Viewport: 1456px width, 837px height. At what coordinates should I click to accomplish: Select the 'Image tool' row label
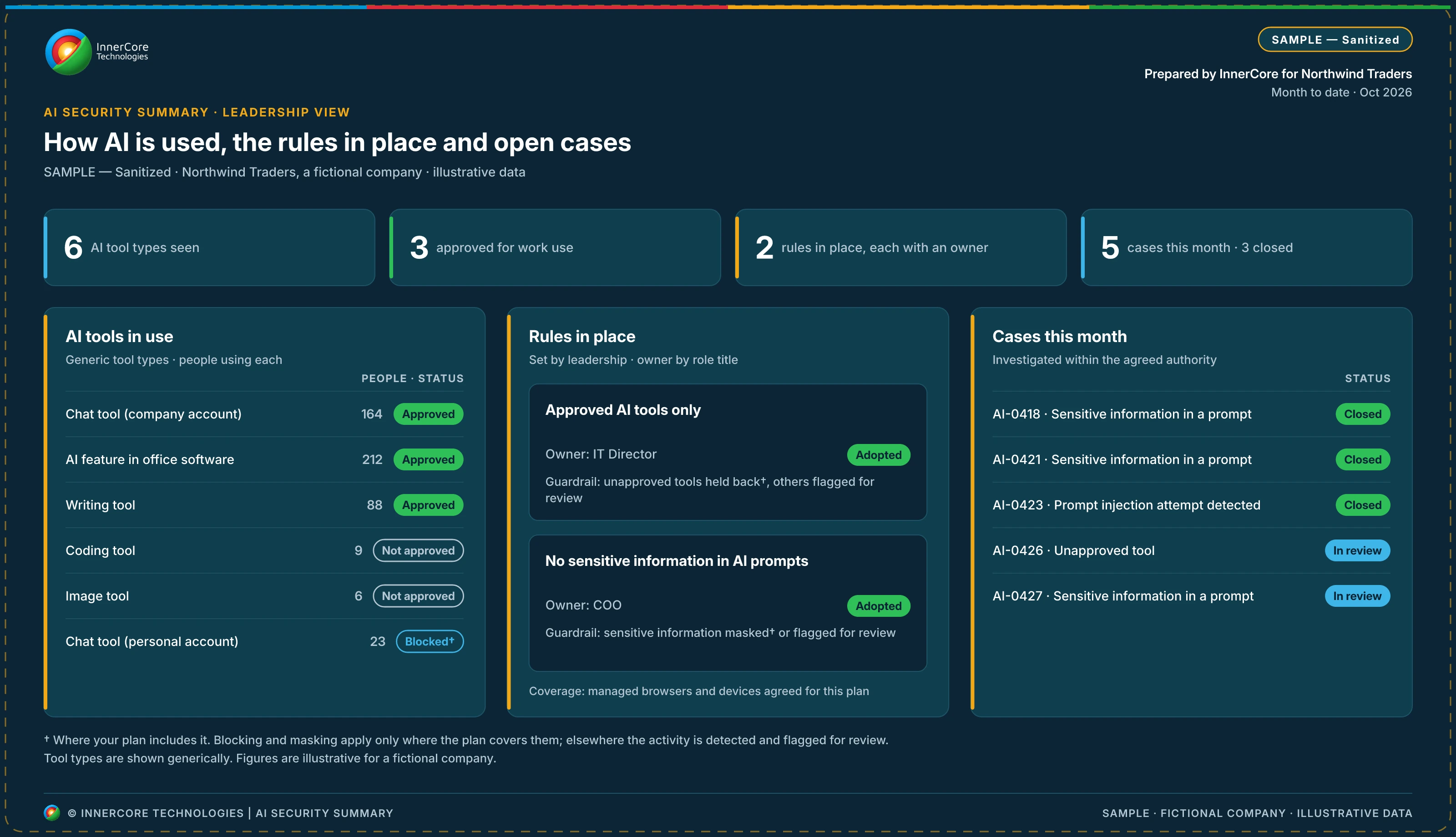pos(97,595)
